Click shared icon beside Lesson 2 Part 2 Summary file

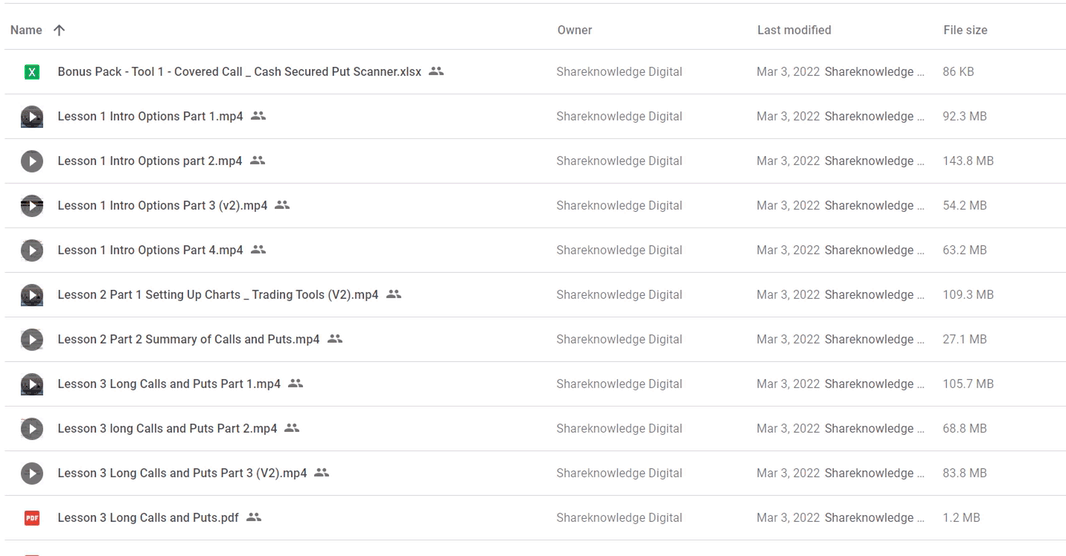pos(334,338)
